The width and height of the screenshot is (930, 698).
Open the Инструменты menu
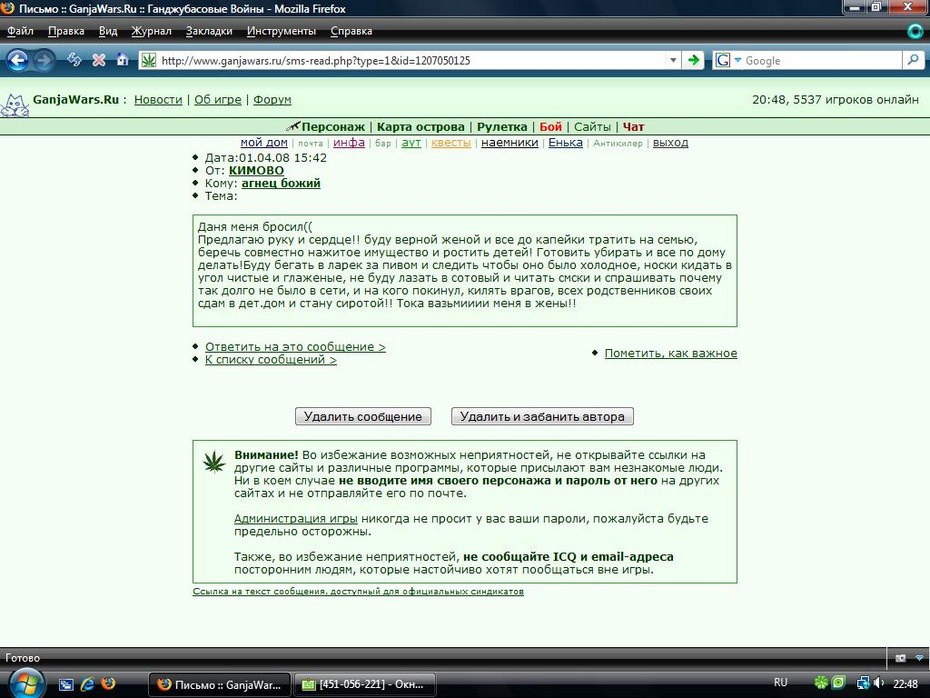tap(281, 31)
